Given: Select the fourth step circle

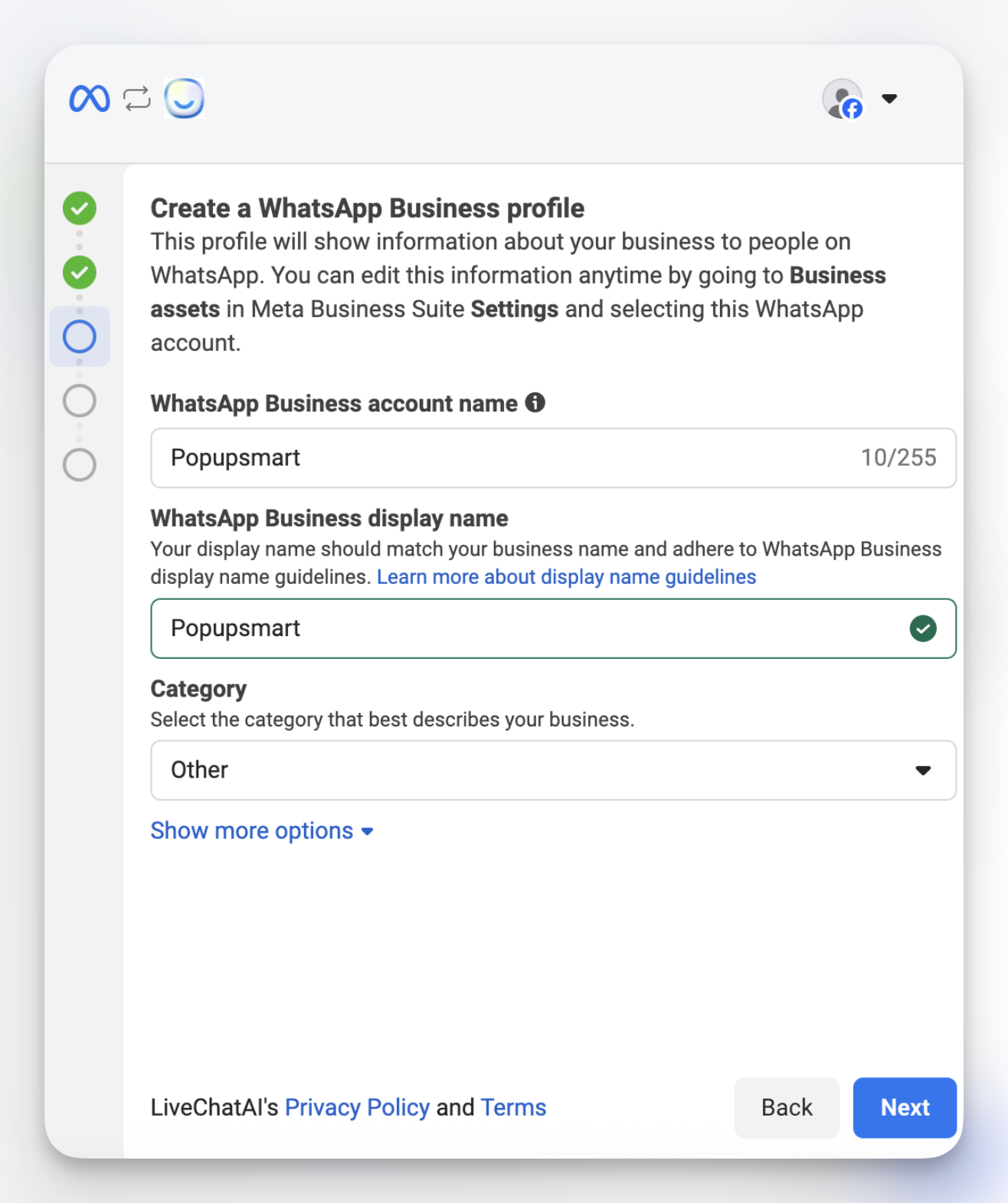Looking at the screenshot, I should pos(80,401).
